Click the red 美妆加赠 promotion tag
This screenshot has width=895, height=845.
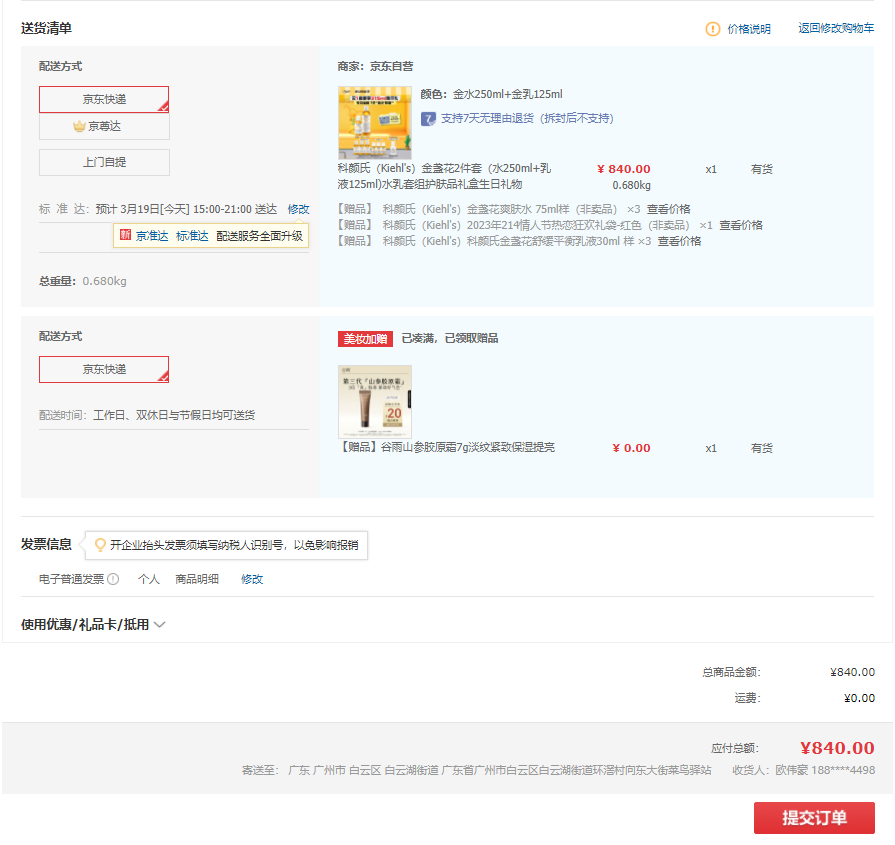click(365, 339)
